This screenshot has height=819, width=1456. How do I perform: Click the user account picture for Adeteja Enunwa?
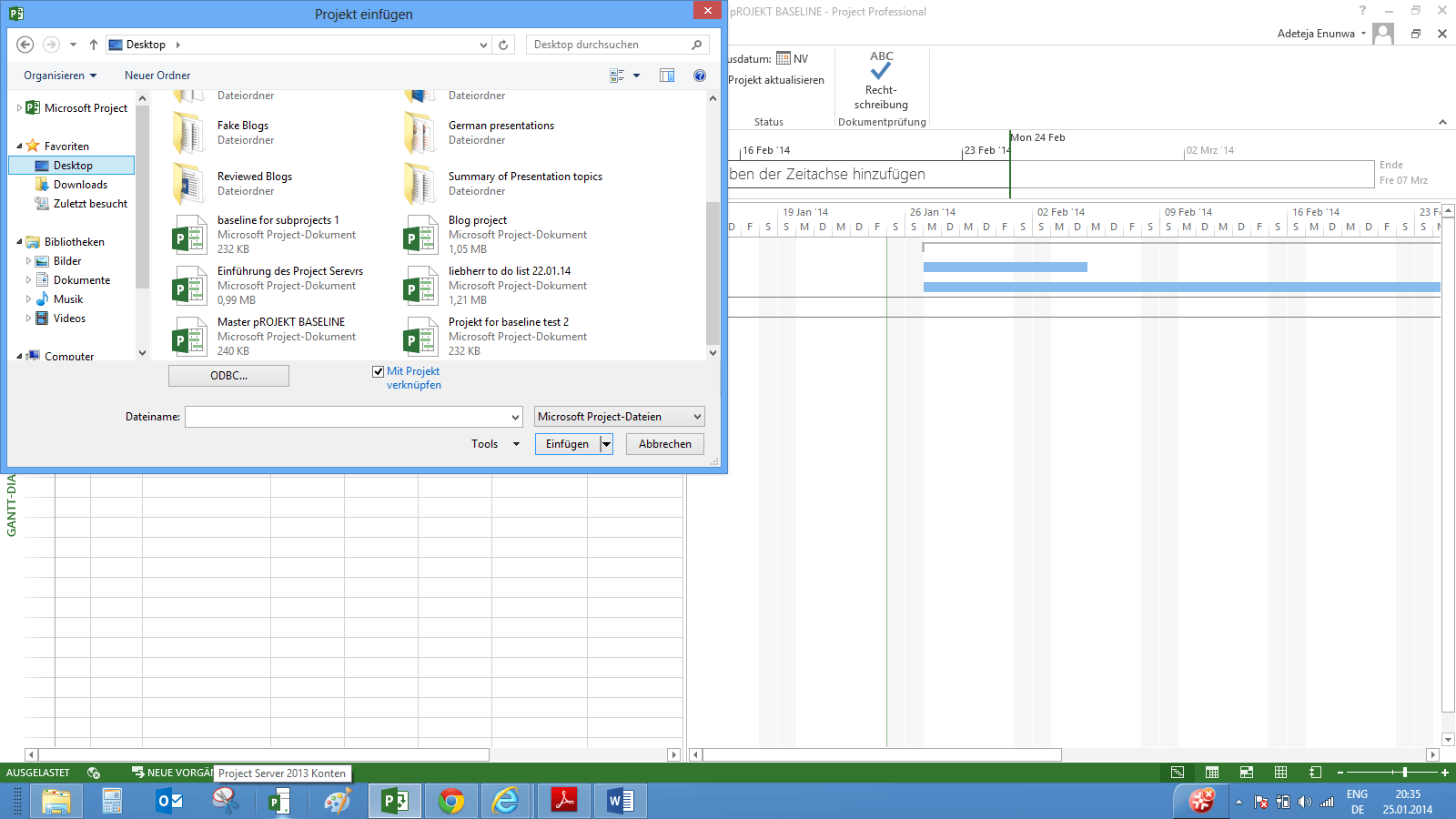coord(1383,34)
